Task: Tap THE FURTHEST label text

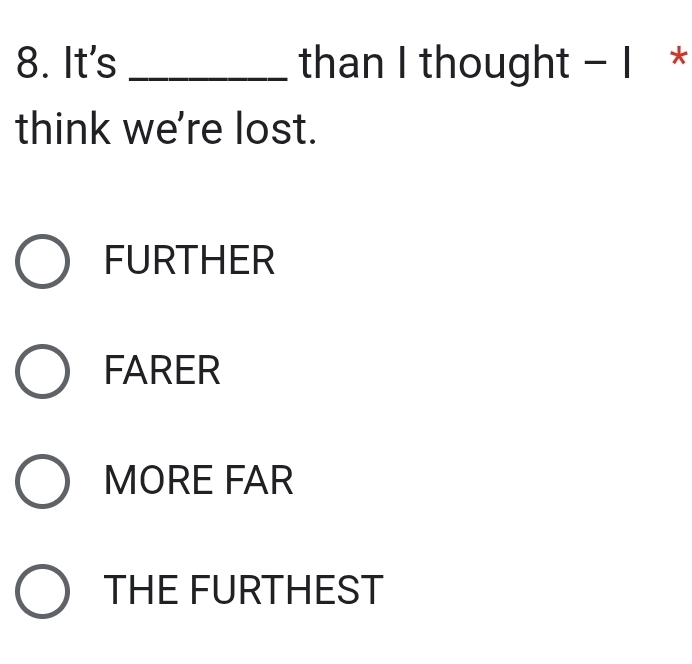Action: tap(244, 591)
